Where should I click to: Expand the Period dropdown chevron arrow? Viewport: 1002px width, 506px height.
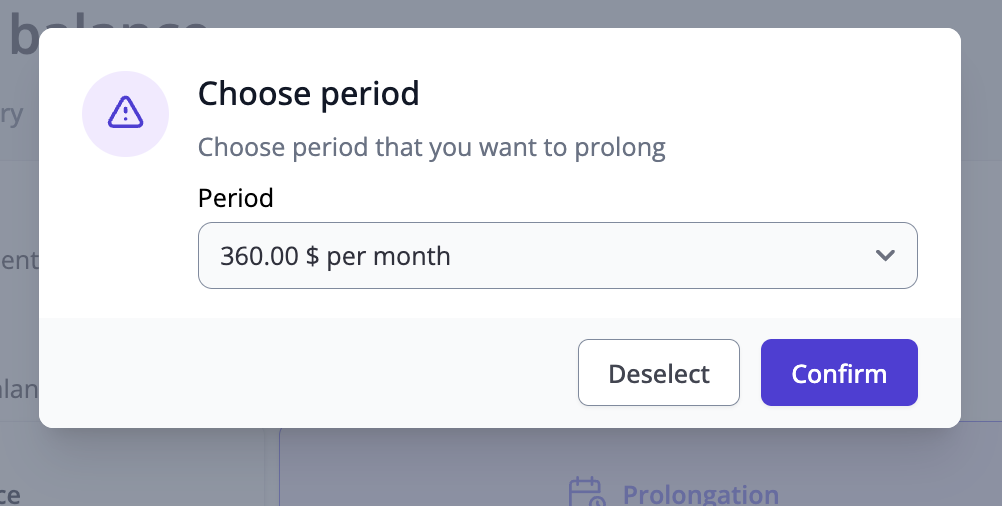[x=884, y=256]
